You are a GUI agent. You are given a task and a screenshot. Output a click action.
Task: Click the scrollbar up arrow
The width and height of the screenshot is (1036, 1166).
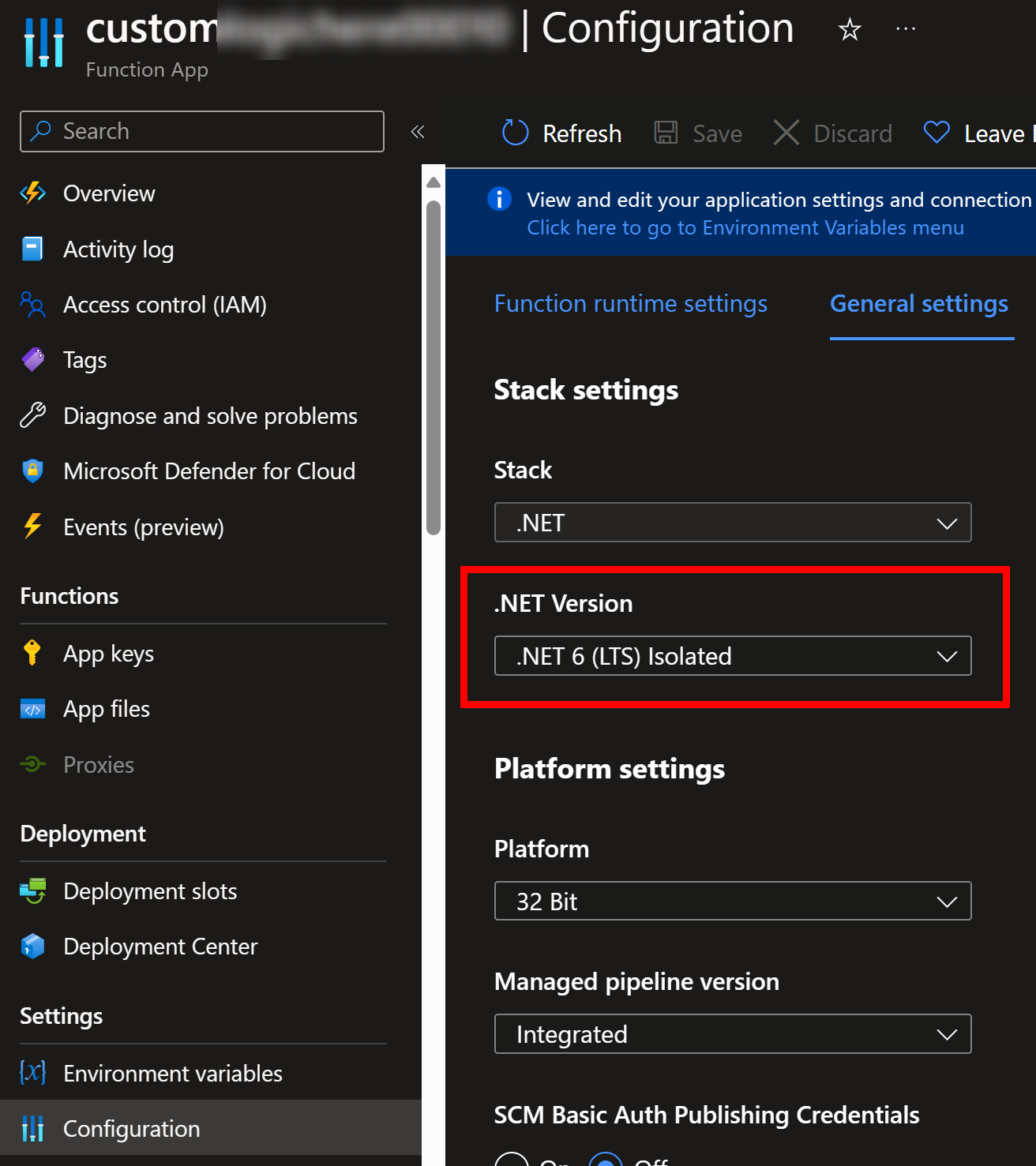[433, 182]
